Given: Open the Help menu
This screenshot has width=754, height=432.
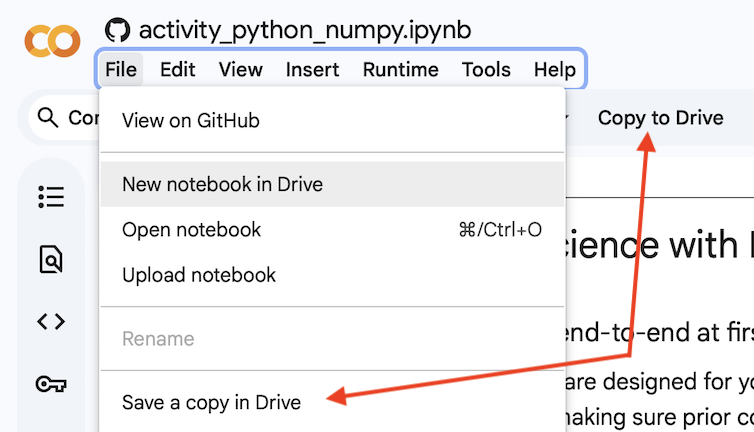Looking at the screenshot, I should pos(554,70).
